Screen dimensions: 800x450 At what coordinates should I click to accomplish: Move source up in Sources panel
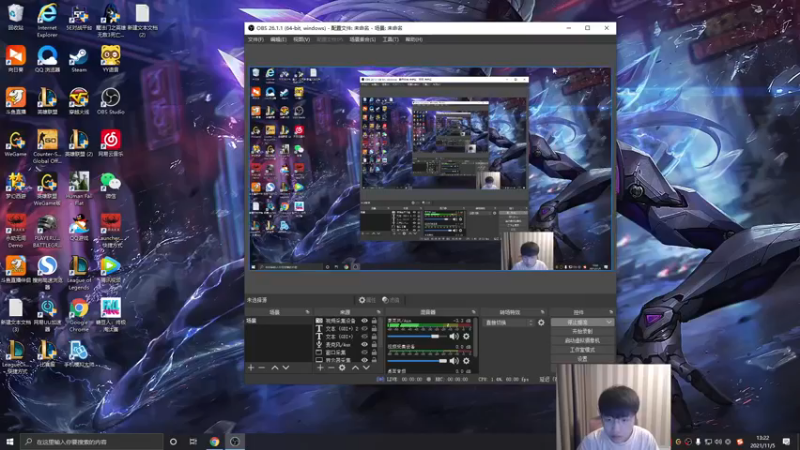click(355, 367)
